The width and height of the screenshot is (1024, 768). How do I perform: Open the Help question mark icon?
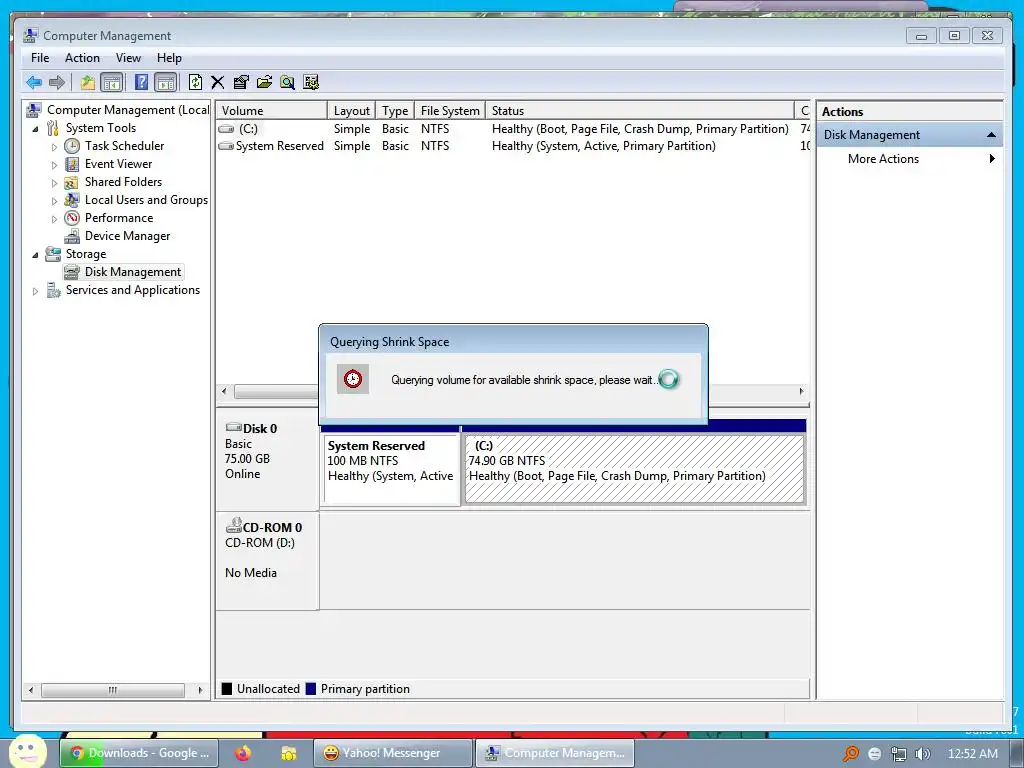(141, 82)
